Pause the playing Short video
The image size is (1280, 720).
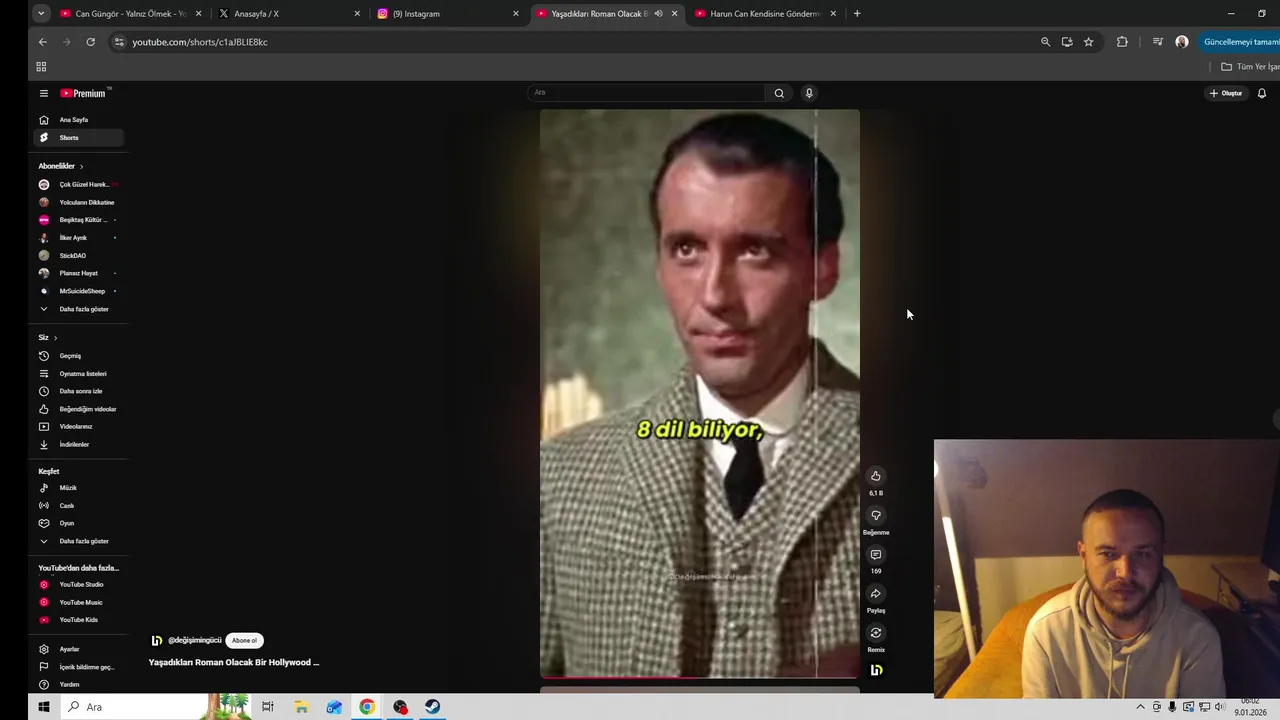[700, 394]
